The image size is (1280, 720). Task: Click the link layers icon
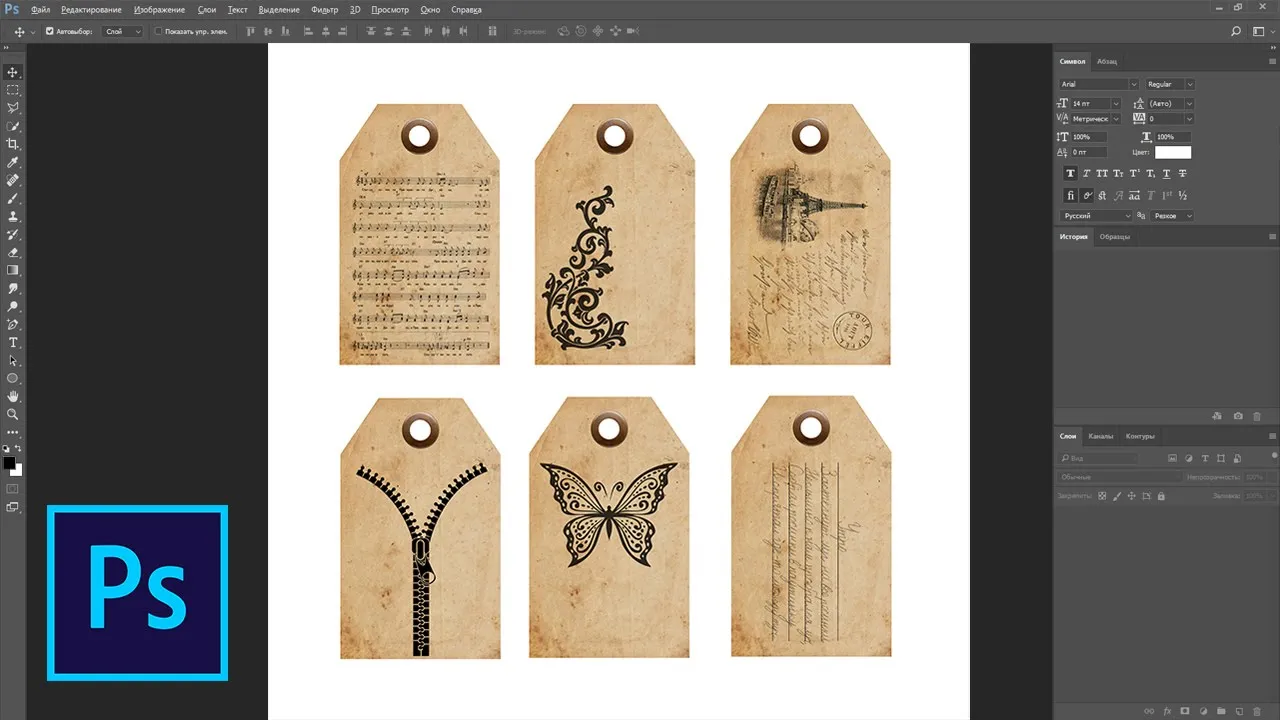tap(1149, 711)
